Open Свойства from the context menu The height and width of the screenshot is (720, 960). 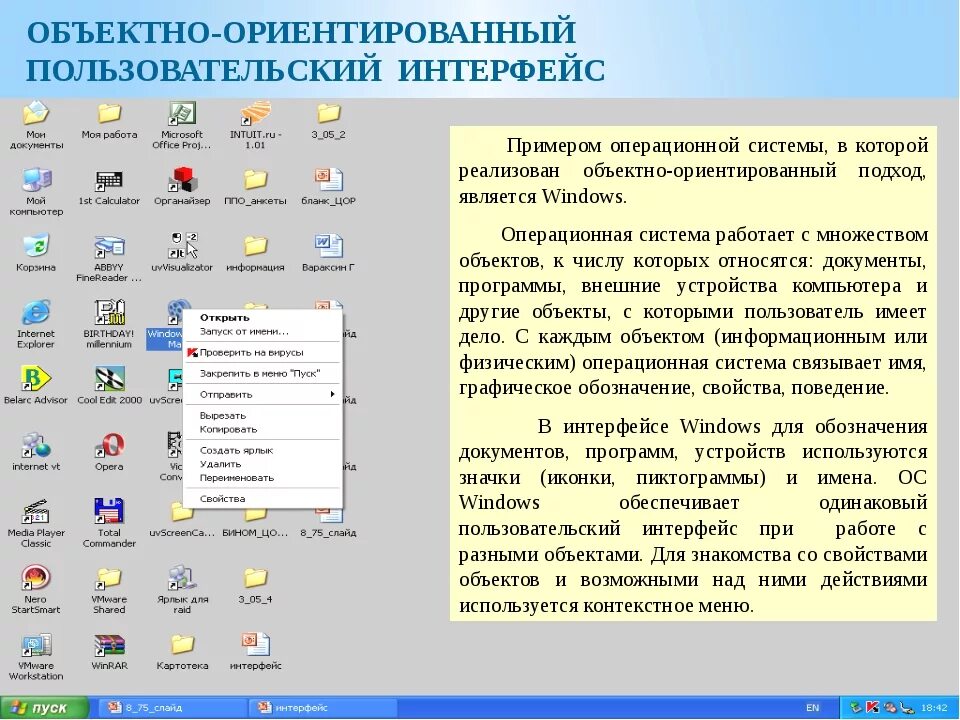pyautogui.click(x=262, y=499)
